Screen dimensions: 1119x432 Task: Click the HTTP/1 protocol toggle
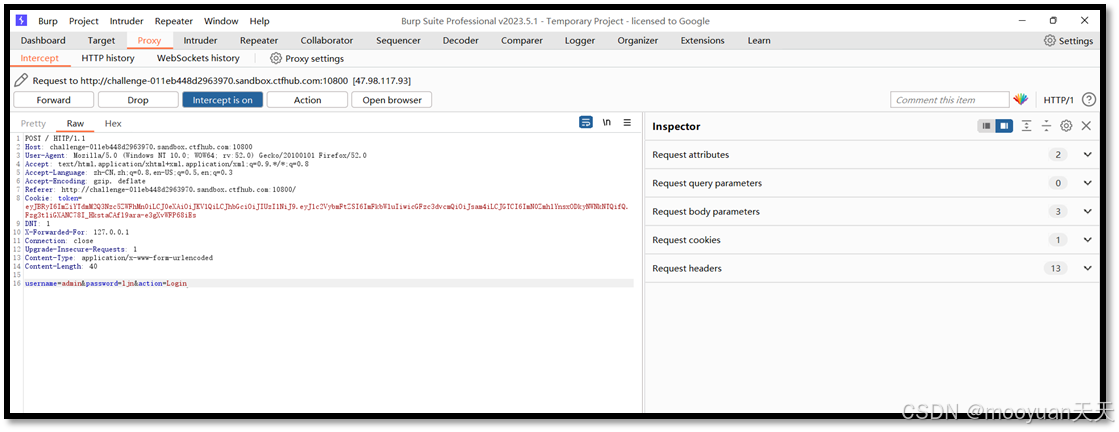point(1058,100)
